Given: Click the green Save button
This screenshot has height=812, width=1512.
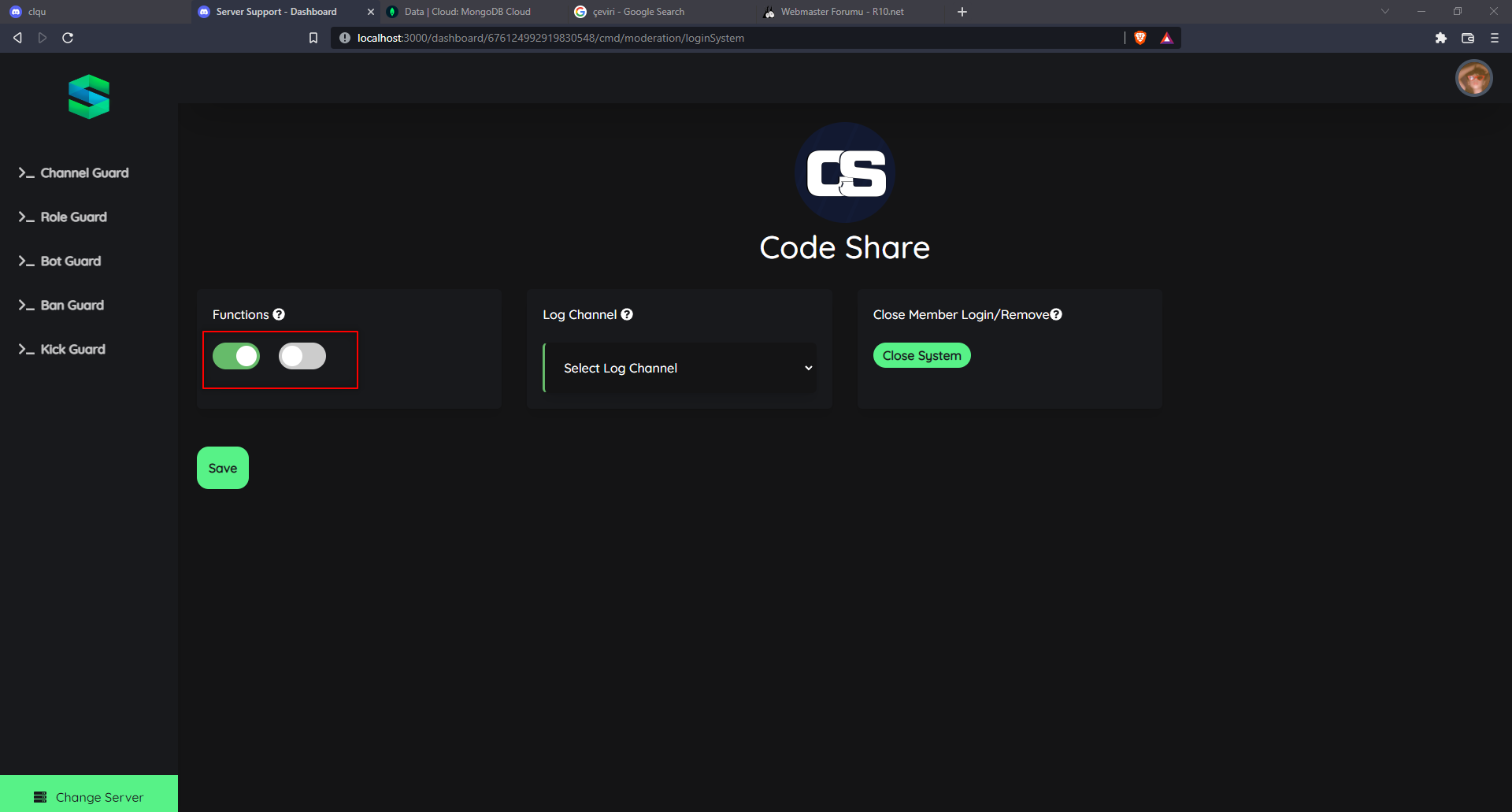Looking at the screenshot, I should click(223, 468).
